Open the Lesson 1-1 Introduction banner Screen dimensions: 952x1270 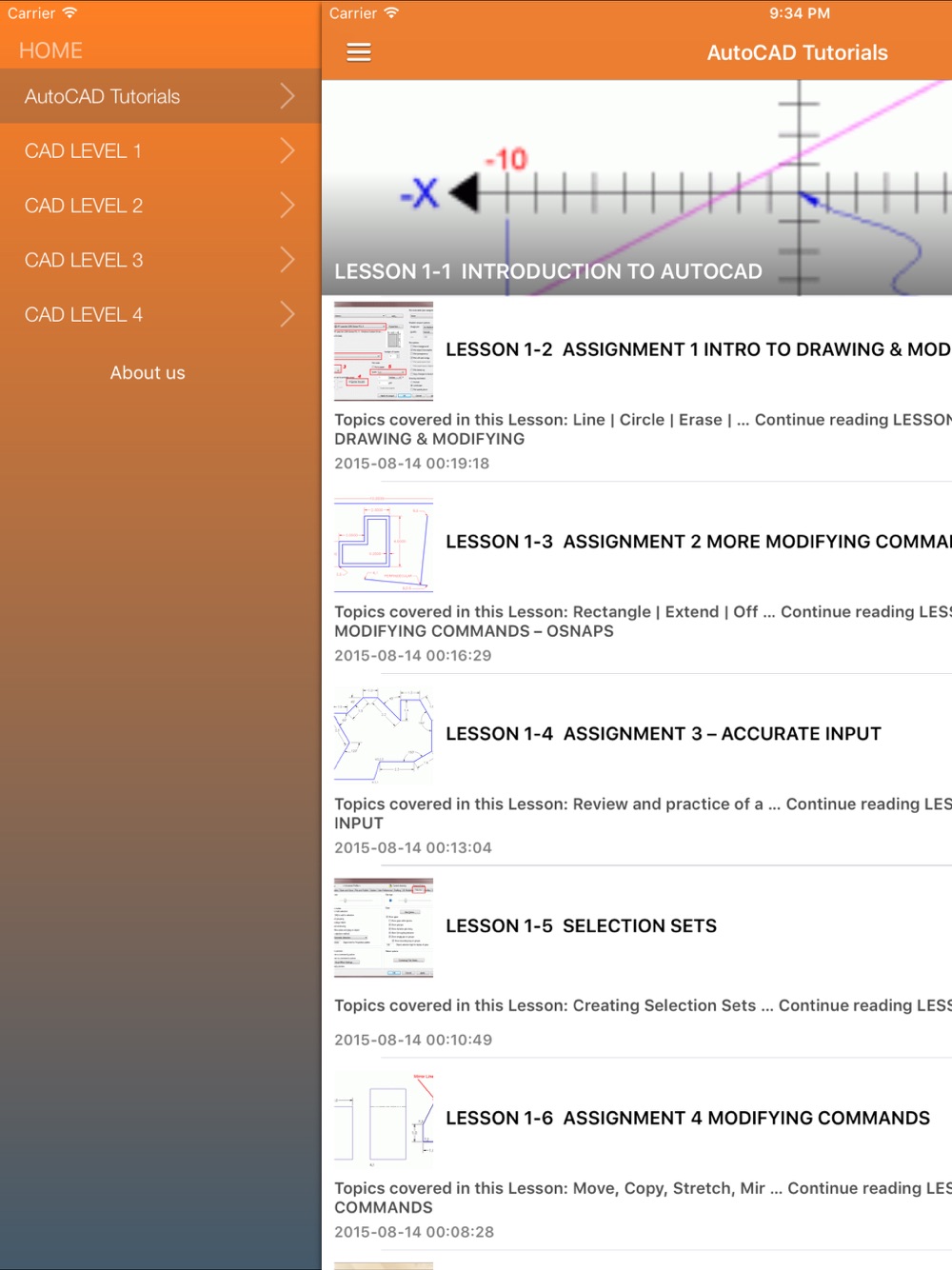click(x=637, y=188)
